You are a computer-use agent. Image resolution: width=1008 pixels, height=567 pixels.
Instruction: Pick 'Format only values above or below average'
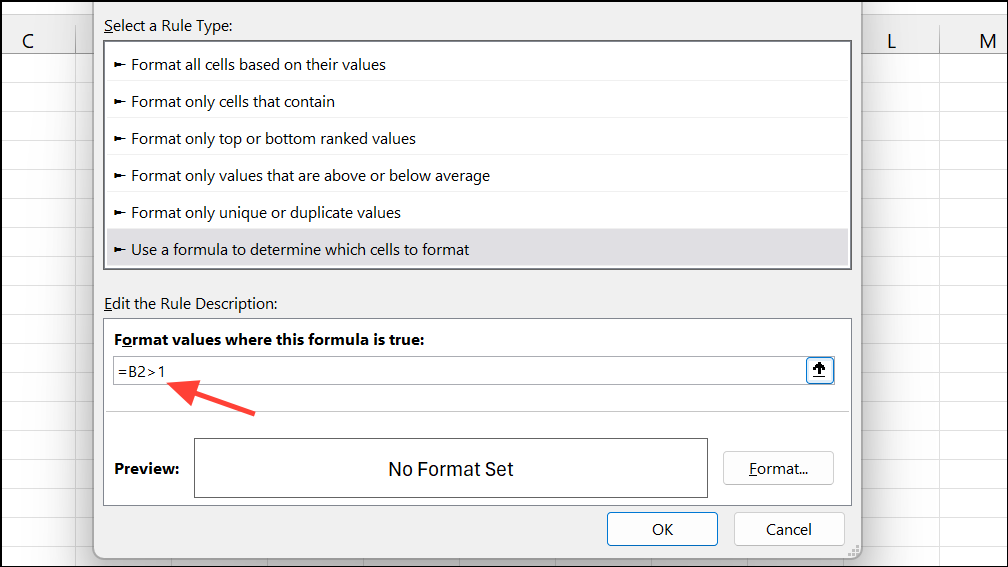[x=310, y=175]
